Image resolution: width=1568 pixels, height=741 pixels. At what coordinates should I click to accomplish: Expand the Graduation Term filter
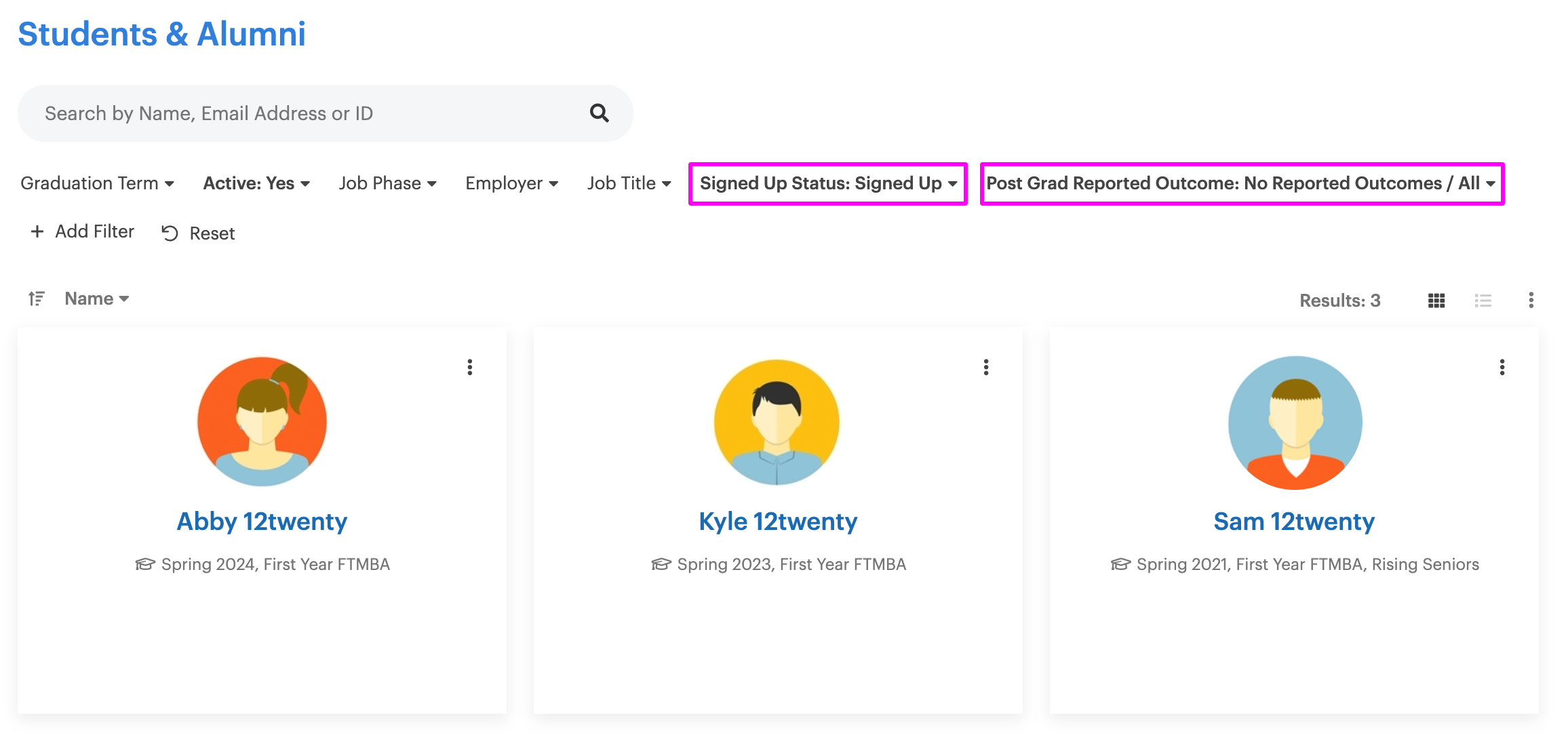click(97, 183)
